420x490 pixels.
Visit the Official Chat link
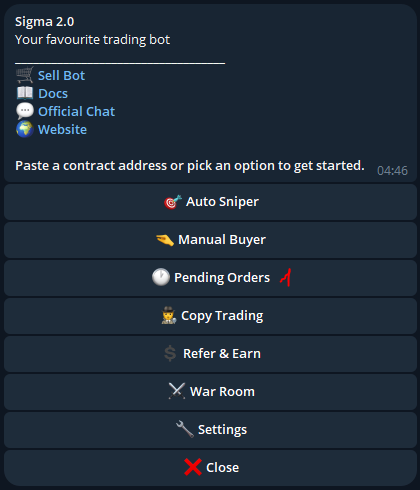click(76, 111)
